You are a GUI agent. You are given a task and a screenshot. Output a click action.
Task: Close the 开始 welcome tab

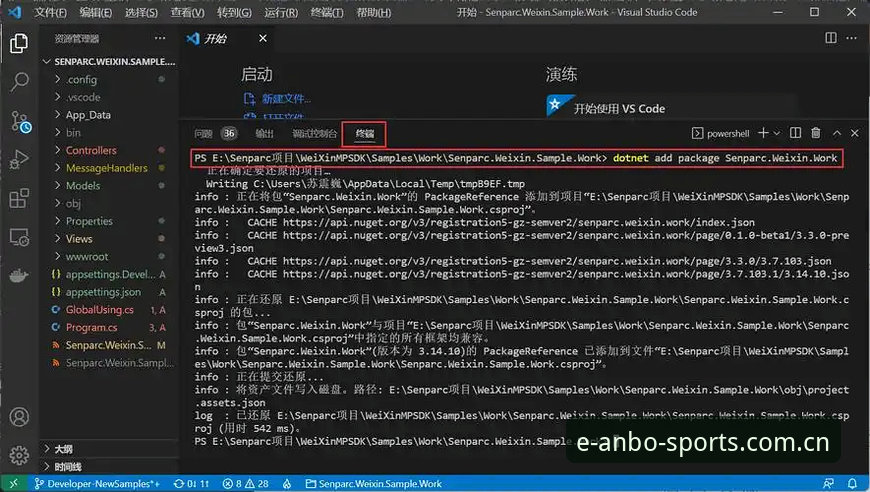[x=263, y=38]
